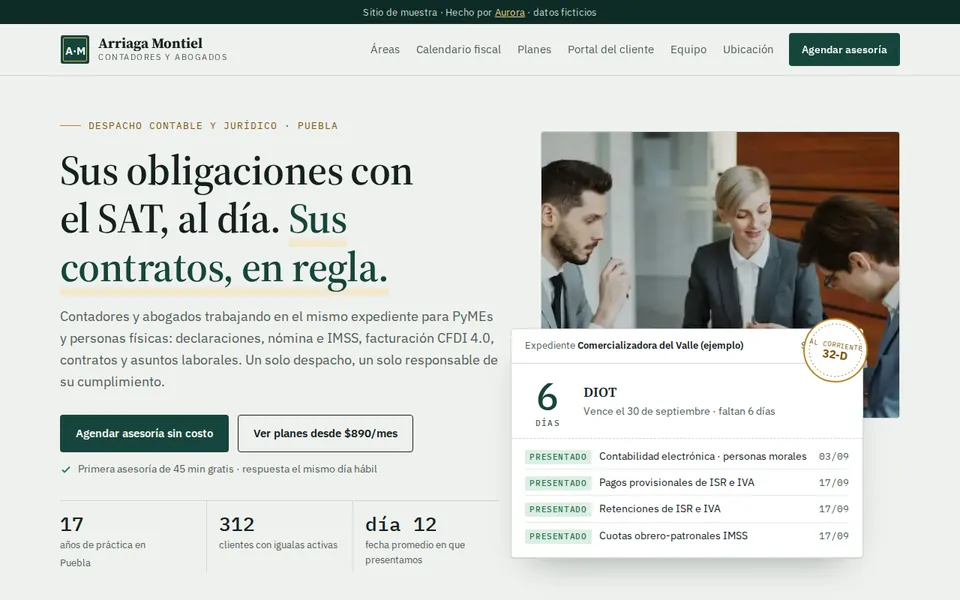The width and height of the screenshot is (960, 600).
Task: Click the PRESENTADO badge for Cuotas obrero-patronales
Action: [558, 536]
